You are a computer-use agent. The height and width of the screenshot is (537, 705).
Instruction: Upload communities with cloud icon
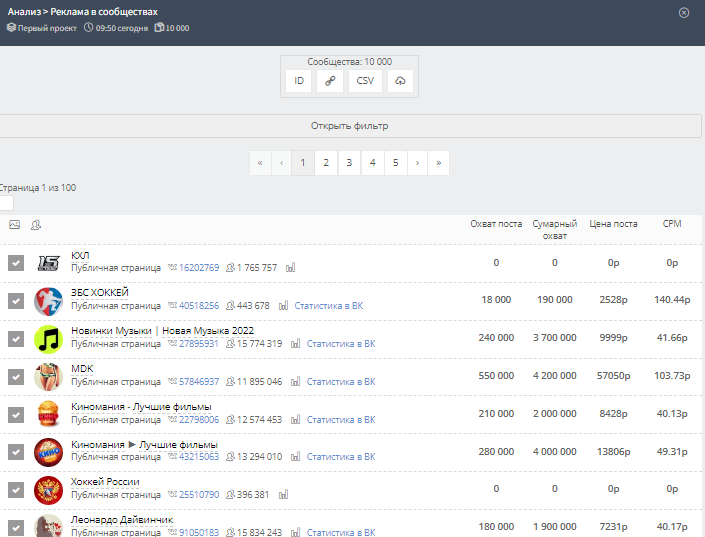coord(400,81)
